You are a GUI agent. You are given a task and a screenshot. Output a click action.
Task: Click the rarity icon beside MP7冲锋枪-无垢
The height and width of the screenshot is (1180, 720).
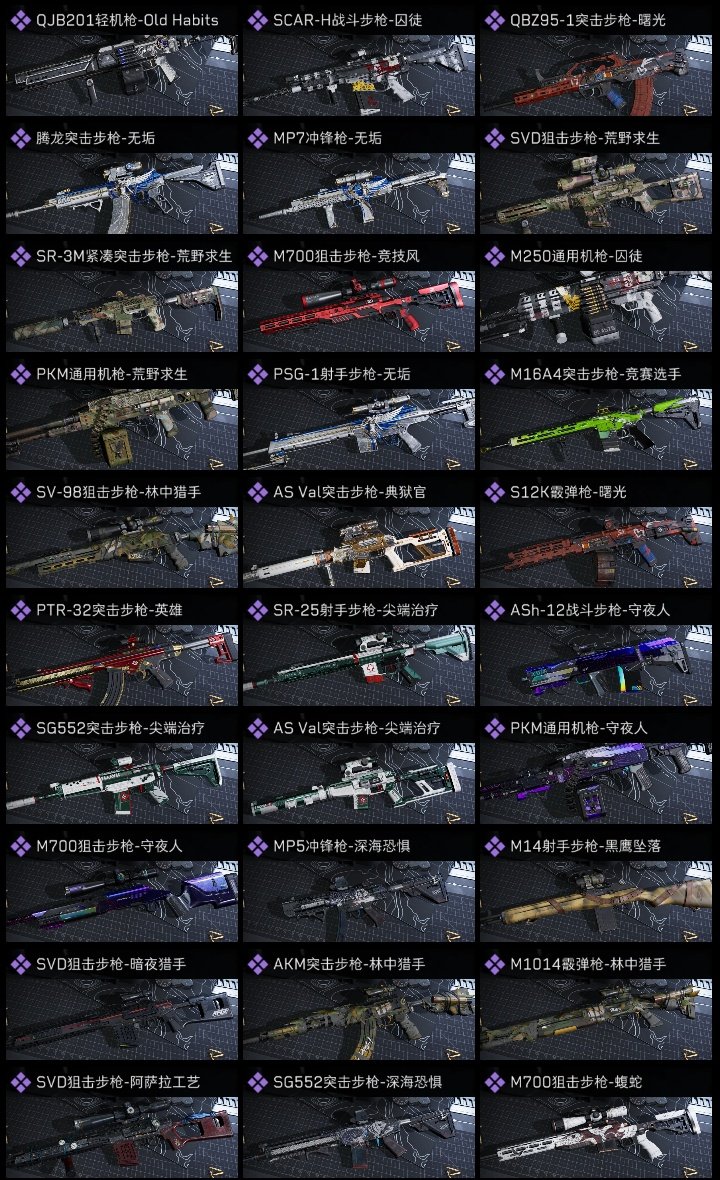pos(257,138)
